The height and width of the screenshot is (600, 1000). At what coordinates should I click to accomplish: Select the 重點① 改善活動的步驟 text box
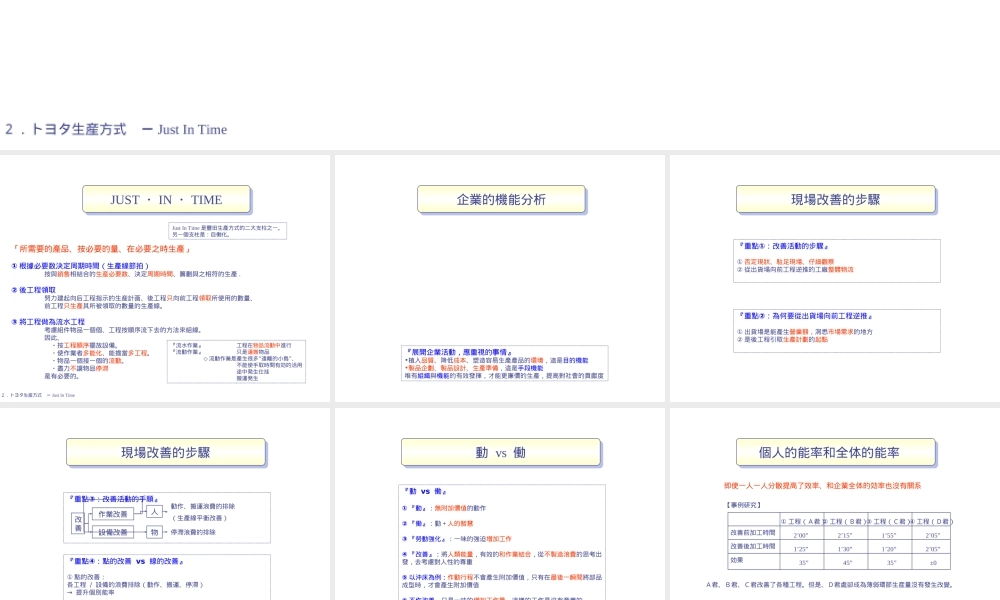pos(836,260)
